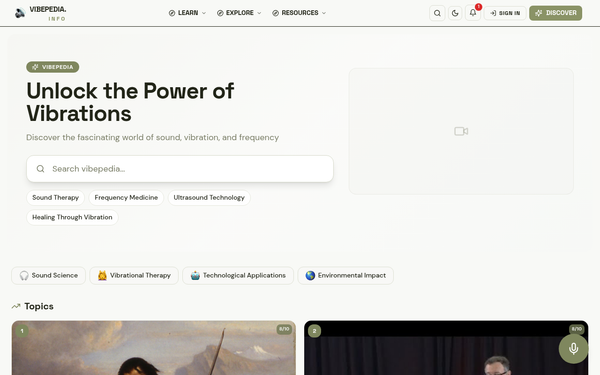Click the compass icon beside Learn

click(x=172, y=13)
